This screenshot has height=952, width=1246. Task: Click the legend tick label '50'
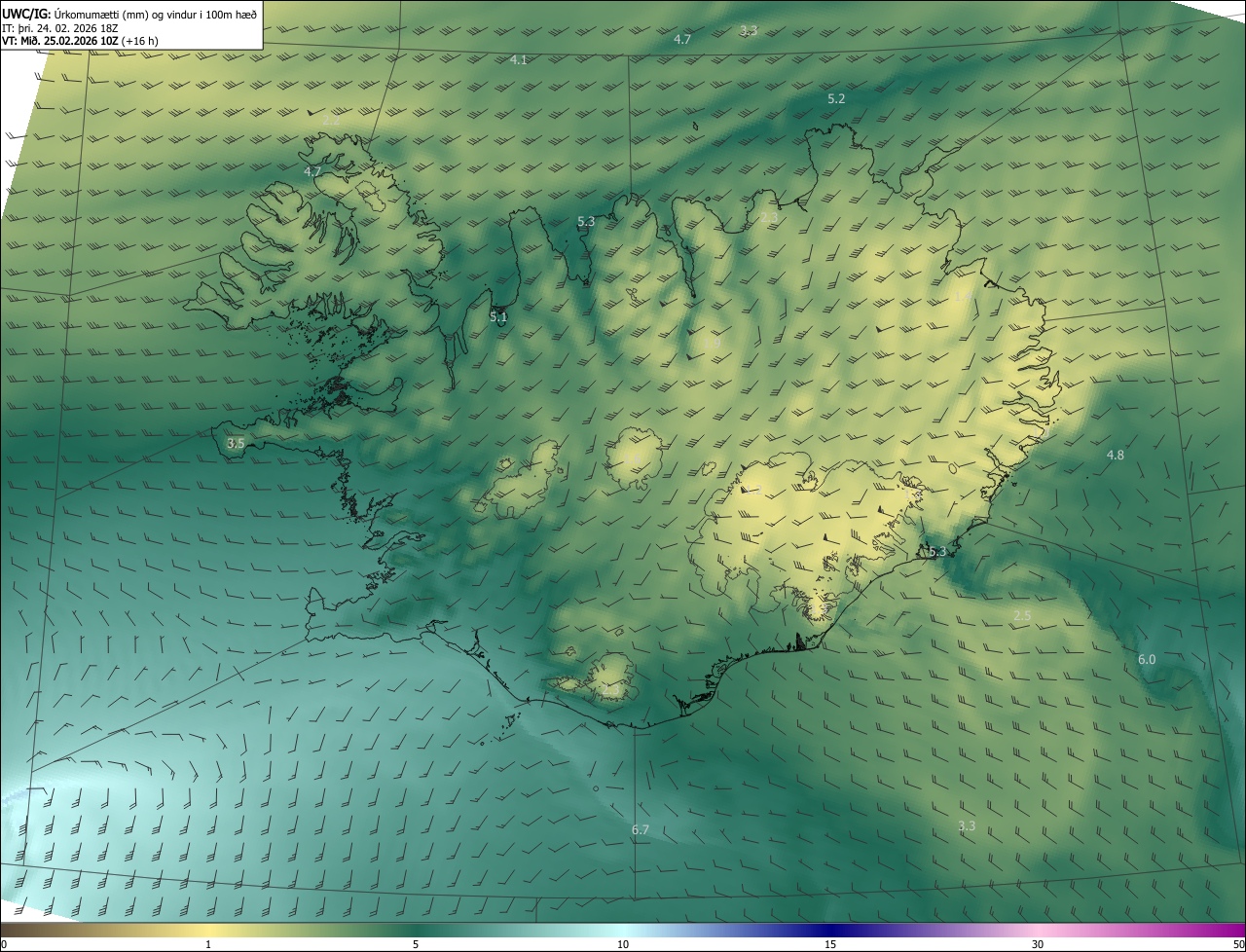click(x=1238, y=944)
